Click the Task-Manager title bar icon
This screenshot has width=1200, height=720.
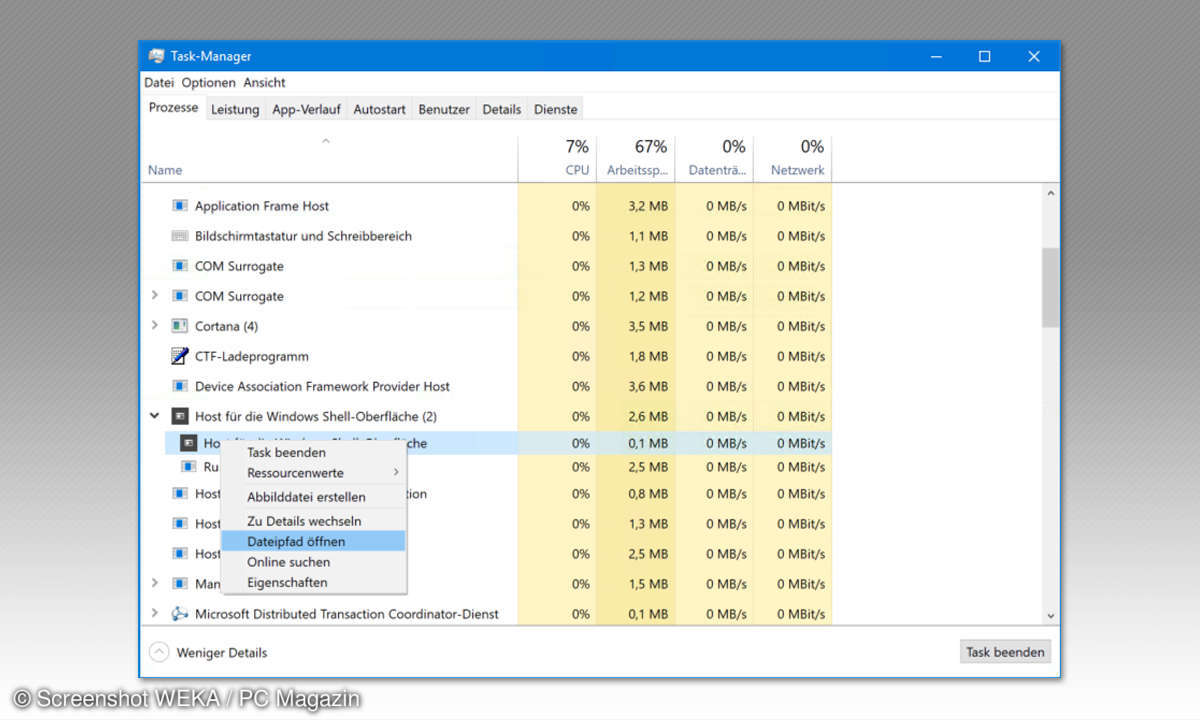pyautogui.click(x=157, y=56)
